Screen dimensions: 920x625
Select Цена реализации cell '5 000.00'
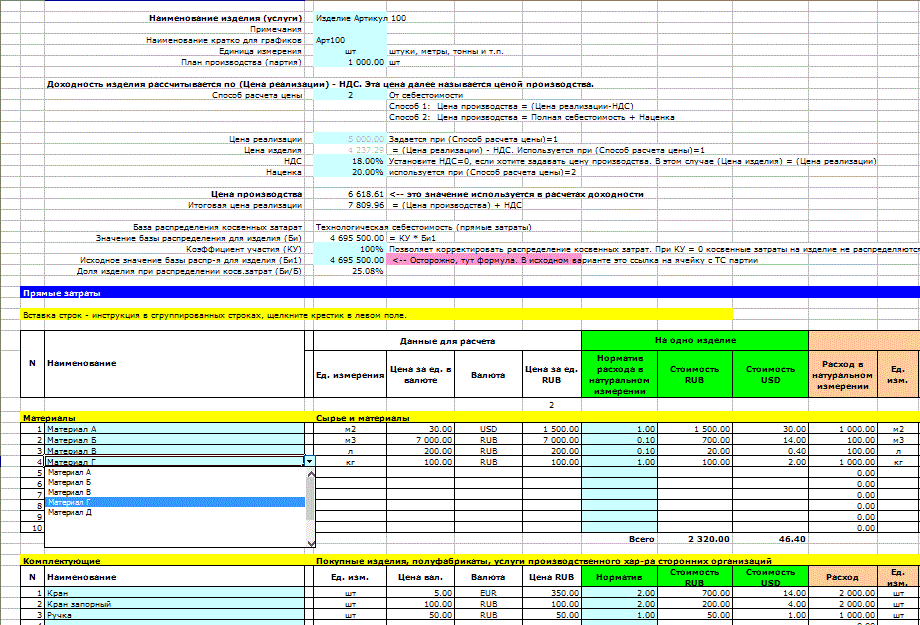tap(350, 139)
